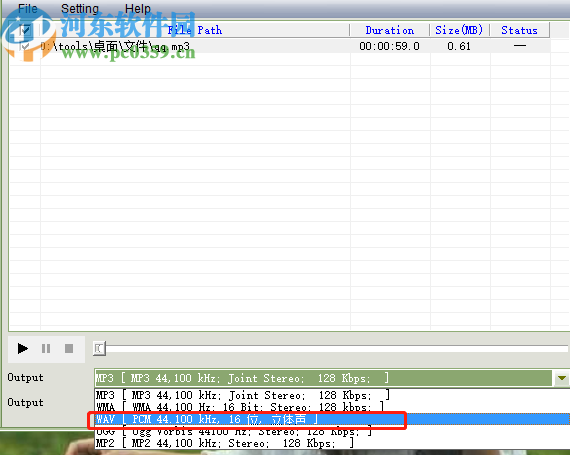Sort by the Duration column header
The height and width of the screenshot is (455, 570).
390,30
